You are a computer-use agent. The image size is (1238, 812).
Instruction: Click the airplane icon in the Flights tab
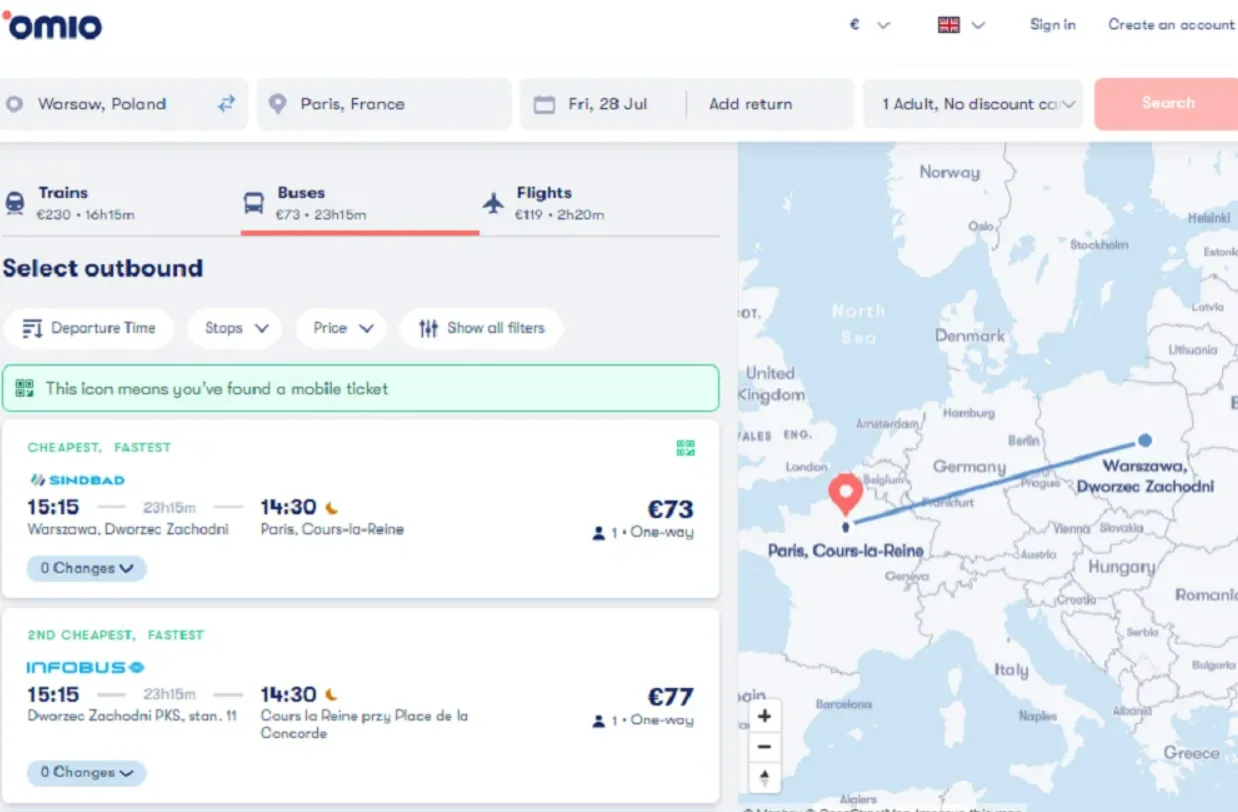(494, 203)
